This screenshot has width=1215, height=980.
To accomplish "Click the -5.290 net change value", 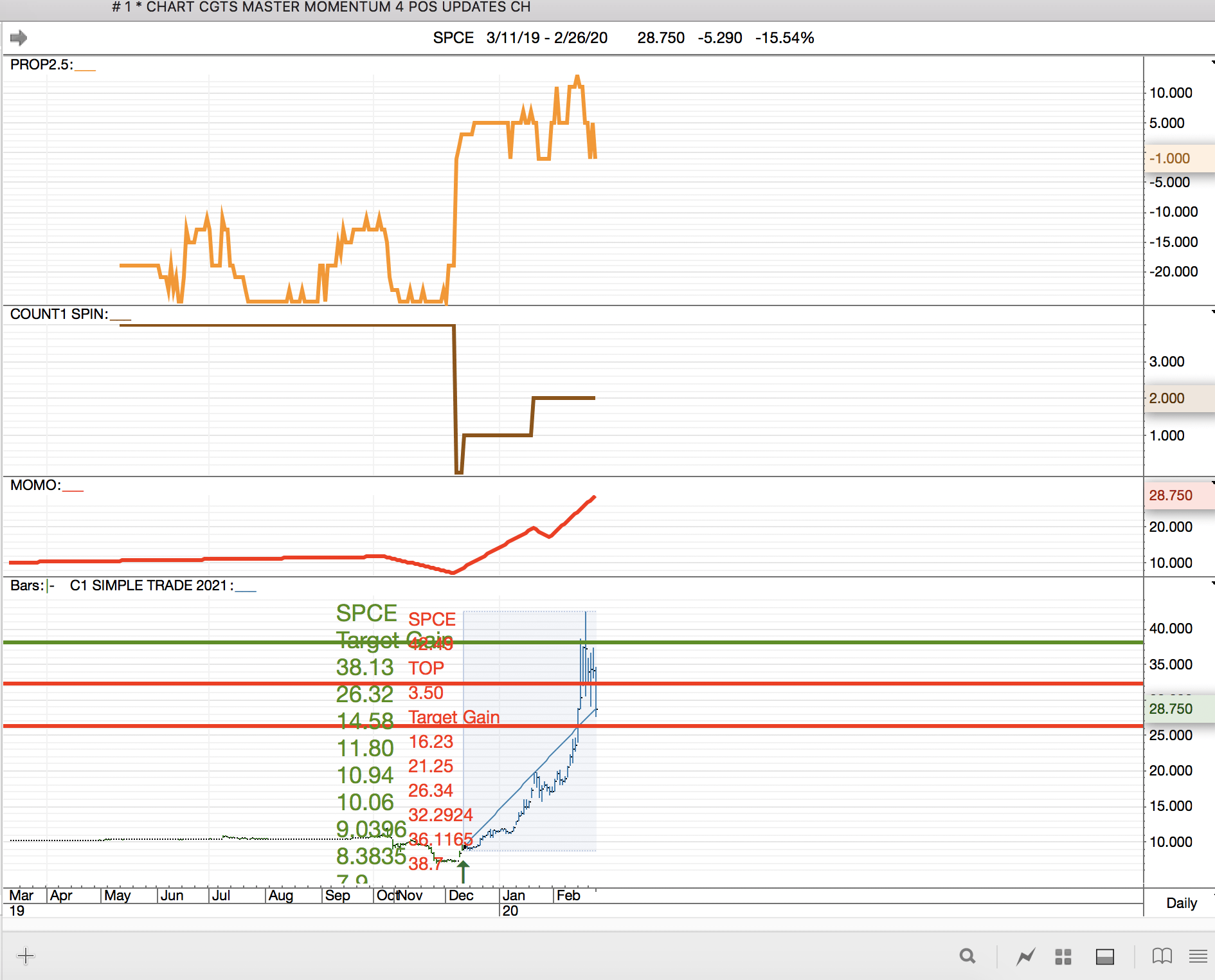I will [x=720, y=38].
